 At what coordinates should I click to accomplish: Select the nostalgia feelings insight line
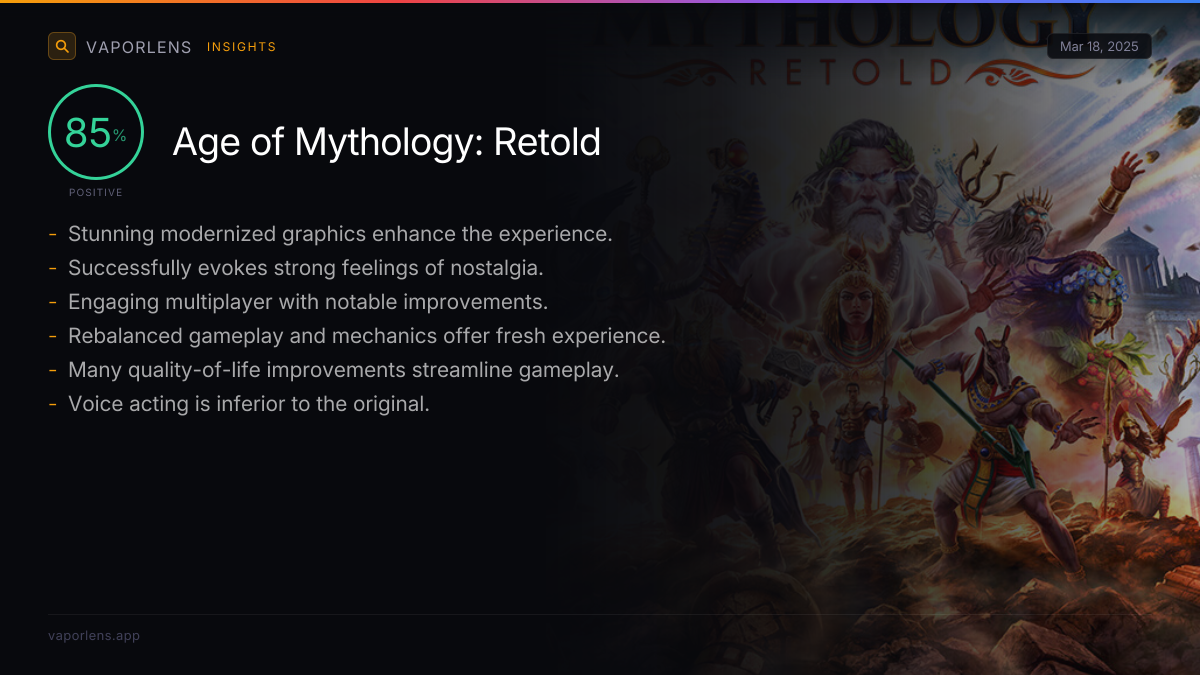(x=307, y=268)
